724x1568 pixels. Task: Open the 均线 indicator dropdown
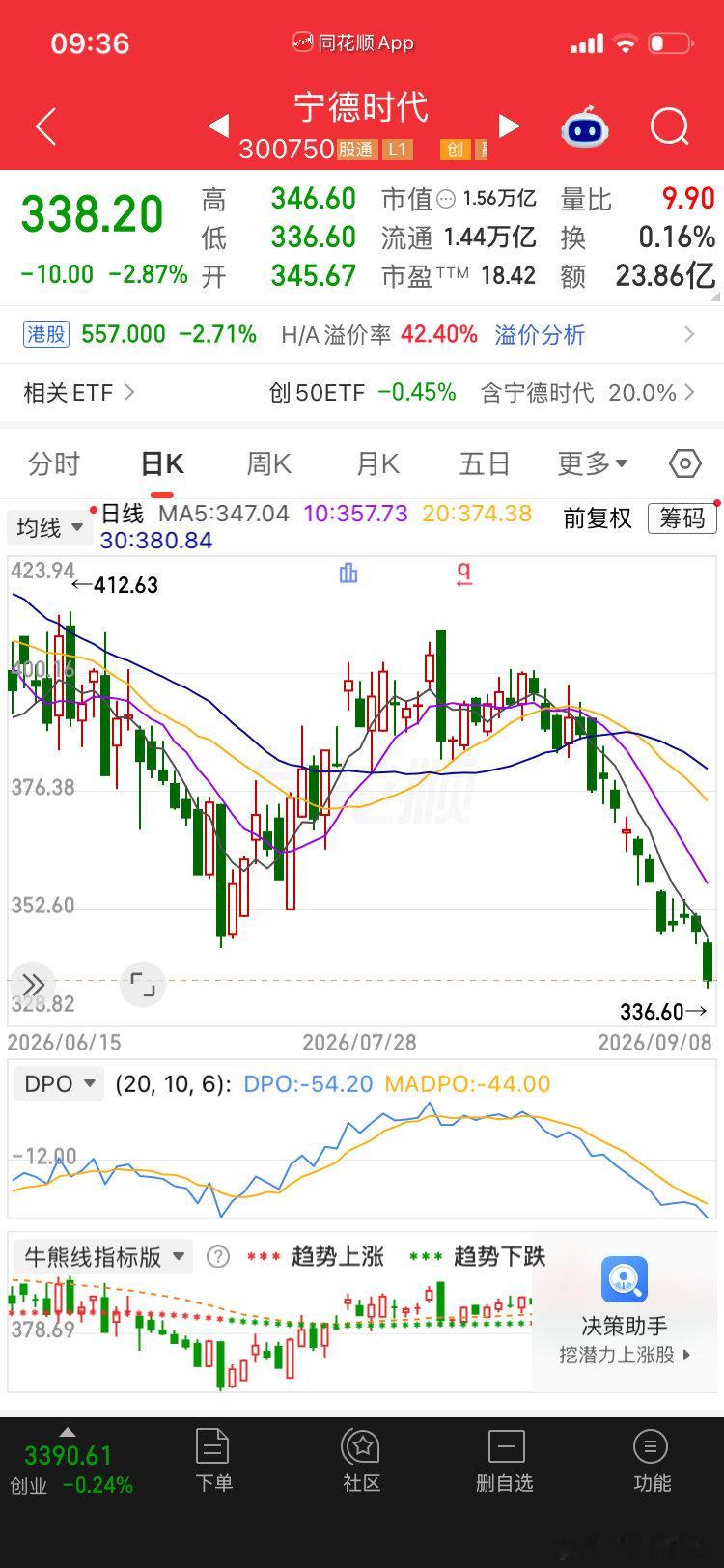click(x=49, y=527)
